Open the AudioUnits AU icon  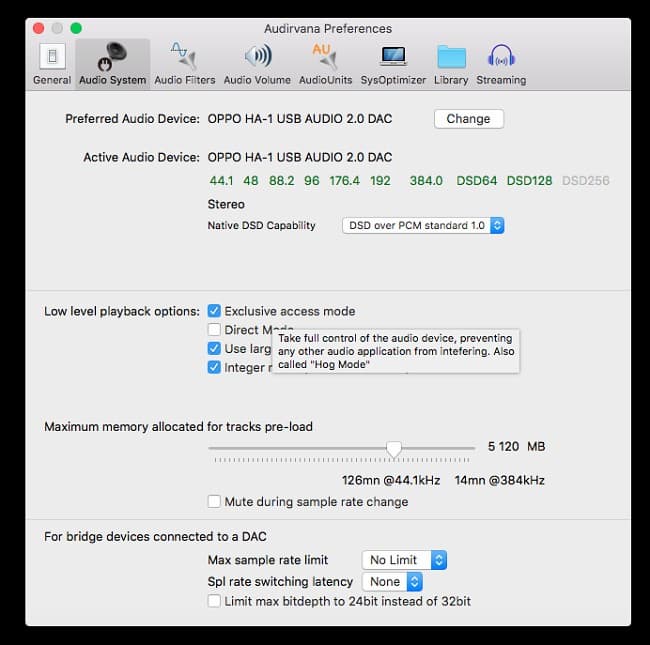(x=325, y=56)
